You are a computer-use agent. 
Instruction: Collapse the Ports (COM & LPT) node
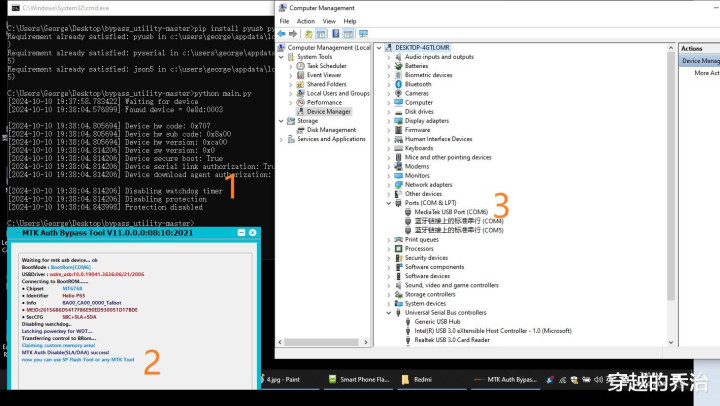[x=389, y=203]
